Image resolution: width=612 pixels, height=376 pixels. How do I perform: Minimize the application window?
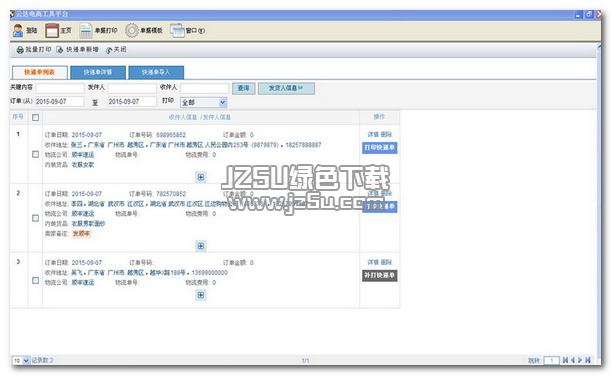coord(578,14)
